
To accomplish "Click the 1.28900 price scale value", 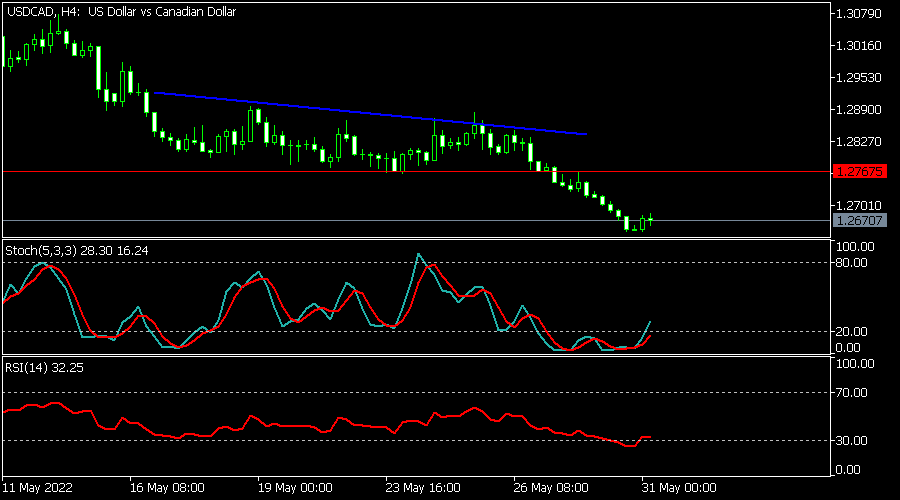I will pyautogui.click(x=859, y=110).
